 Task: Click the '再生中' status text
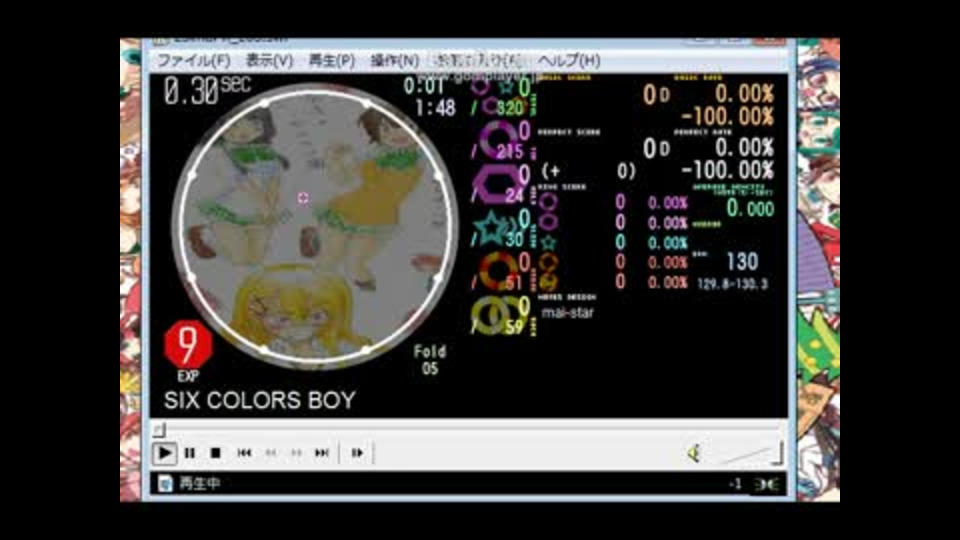[199, 484]
